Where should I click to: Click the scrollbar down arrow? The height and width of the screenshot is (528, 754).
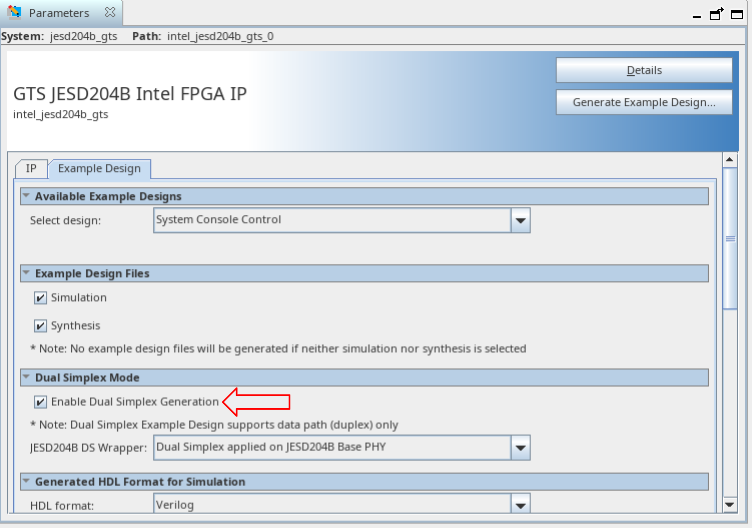(x=730, y=504)
